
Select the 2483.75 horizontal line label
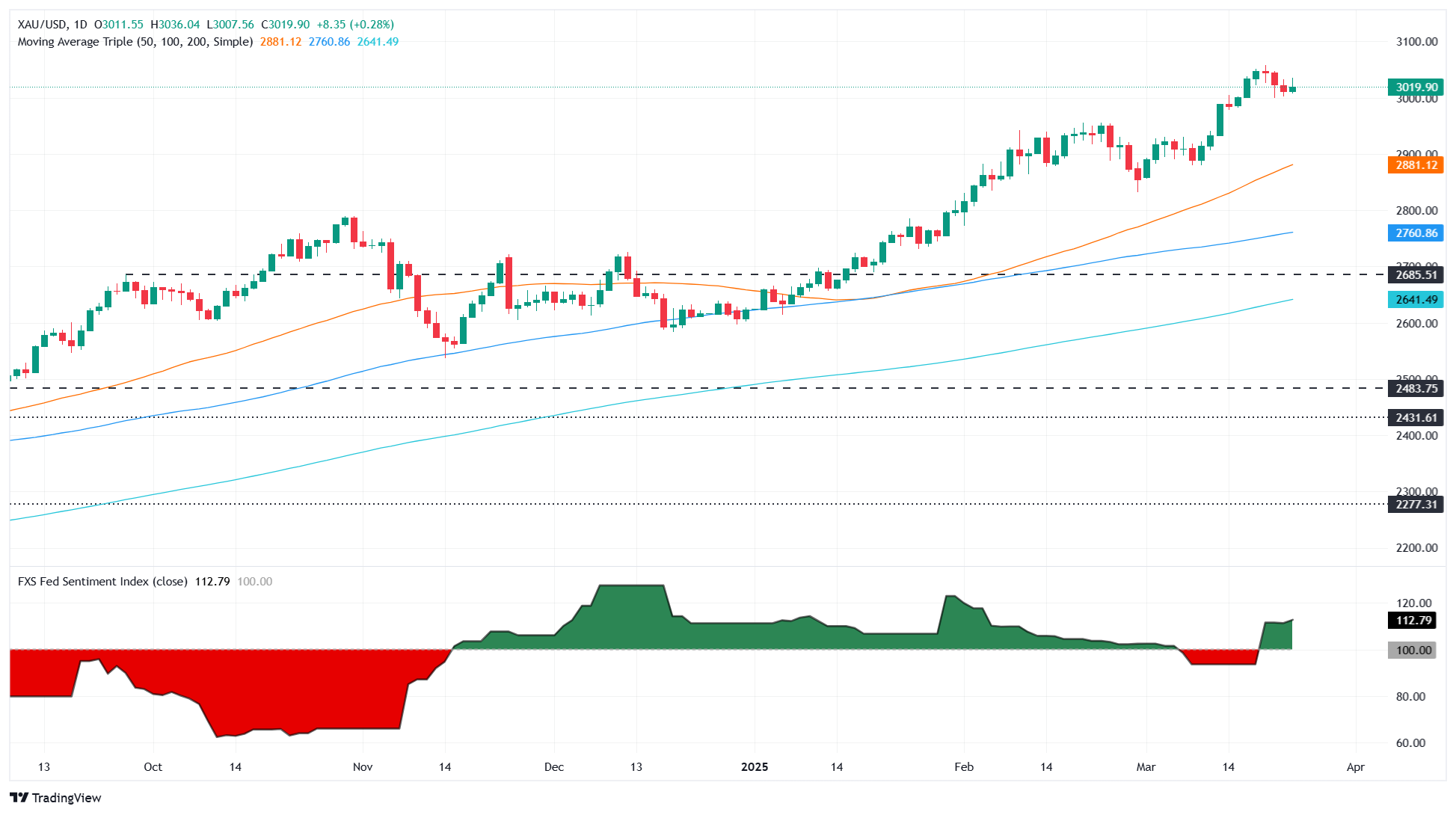(1416, 389)
